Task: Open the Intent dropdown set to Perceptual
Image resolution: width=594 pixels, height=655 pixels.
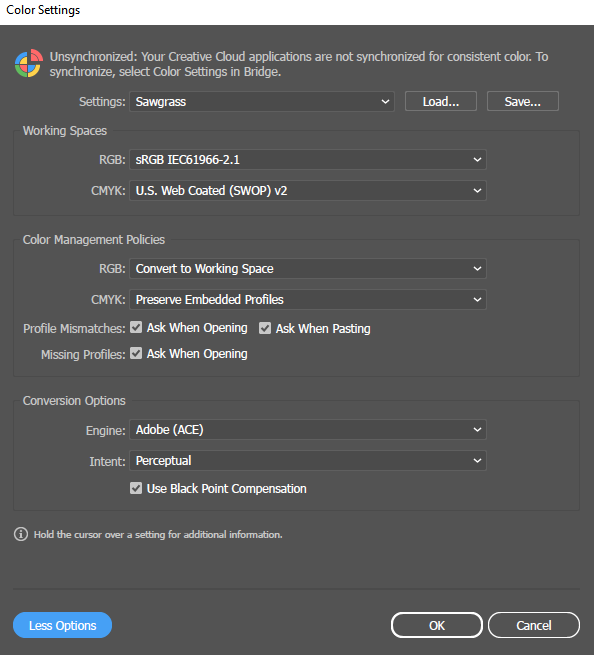Action: (308, 461)
